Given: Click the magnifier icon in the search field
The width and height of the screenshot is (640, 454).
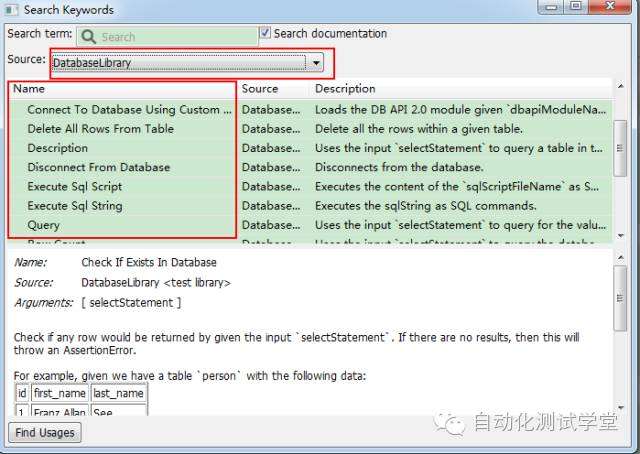Looking at the screenshot, I should (89, 37).
